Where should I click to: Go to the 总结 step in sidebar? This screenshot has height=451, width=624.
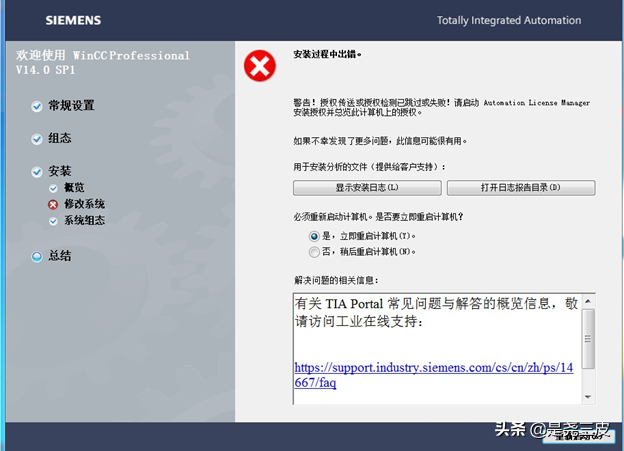[60, 256]
